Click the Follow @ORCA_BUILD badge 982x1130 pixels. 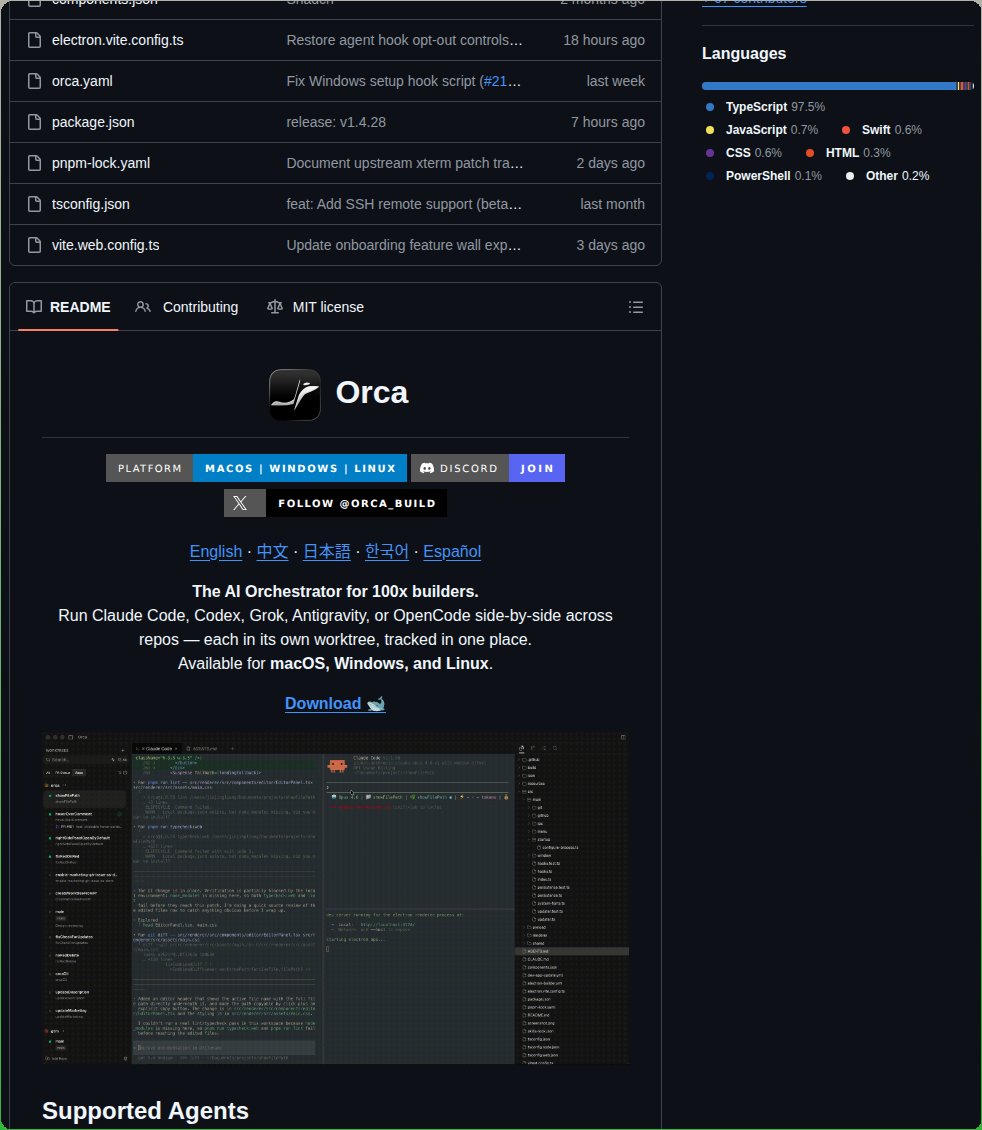(335, 504)
